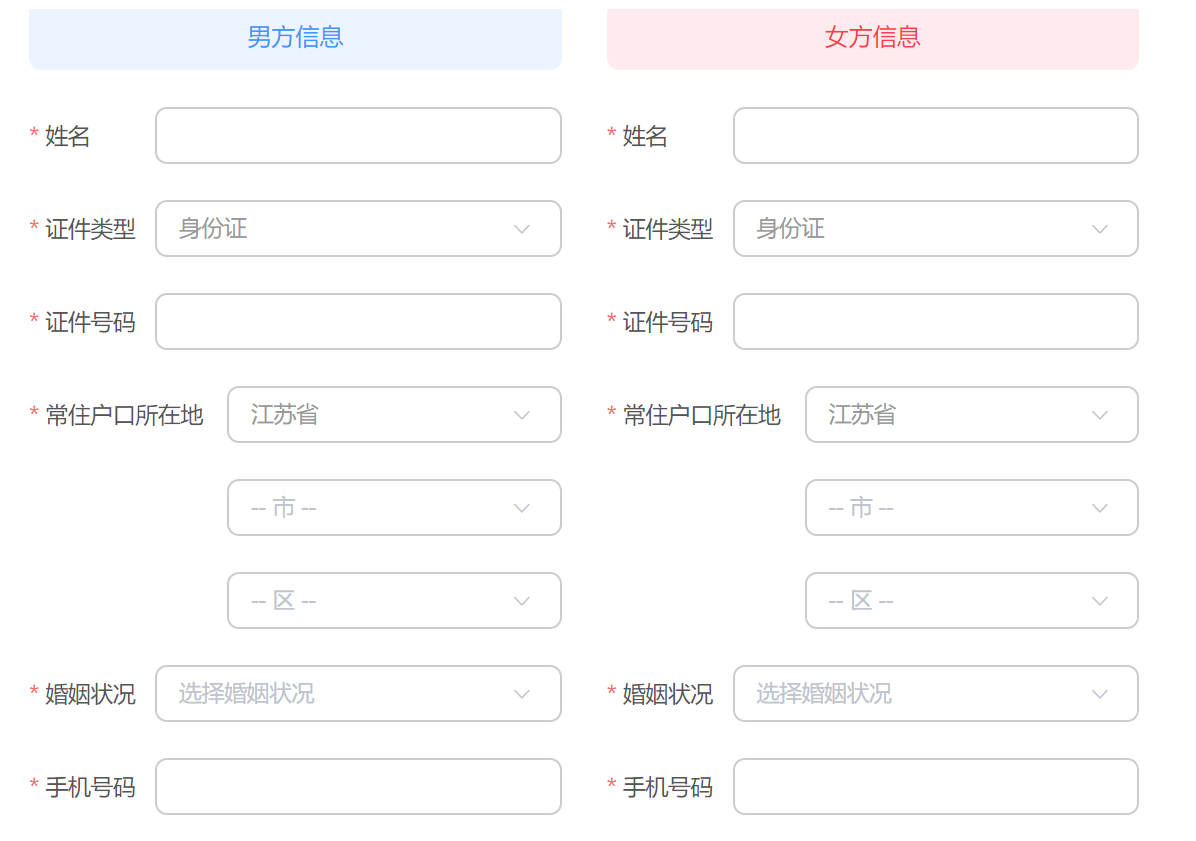This screenshot has width=1196, height=841.
Task: Select the male party marital status dropdown
Action: [358, 694]
